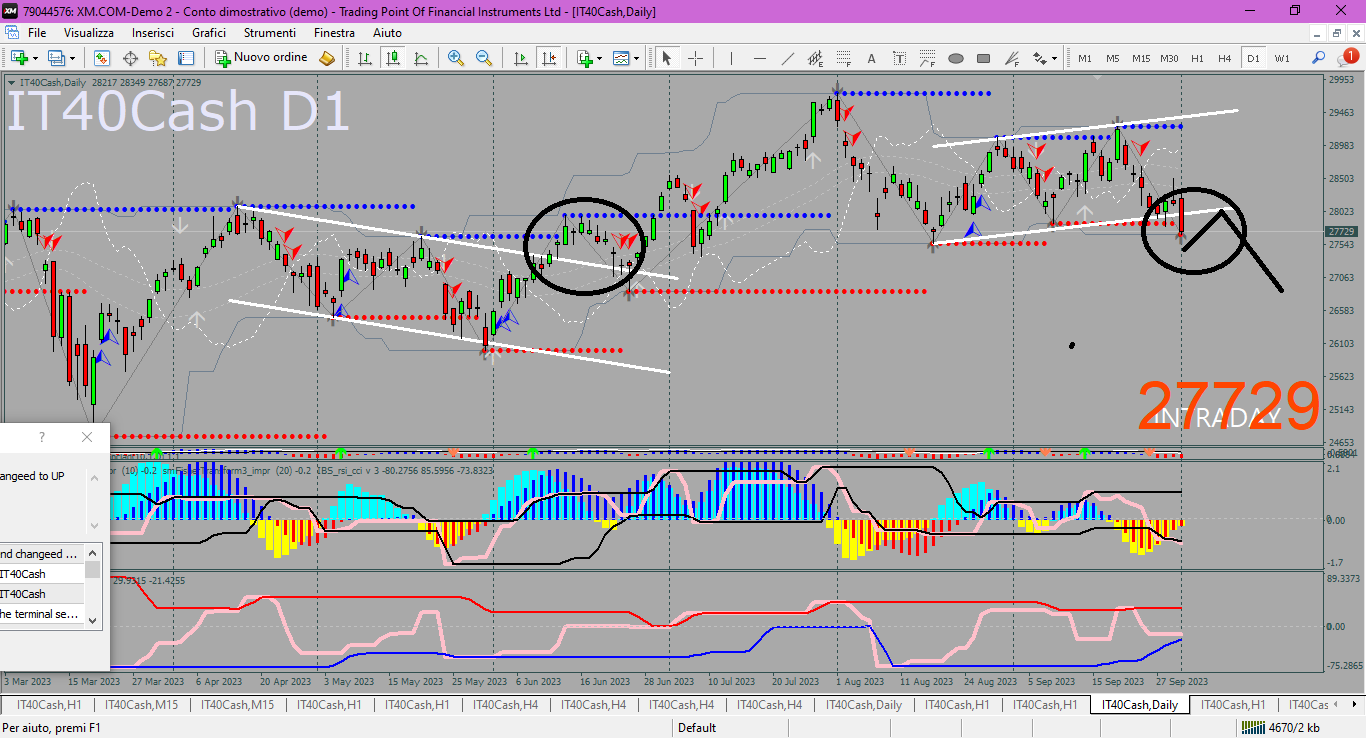This screenshot has width=1366, height=738.
Task: Open the Terminal panel icon
Action: 186,58
